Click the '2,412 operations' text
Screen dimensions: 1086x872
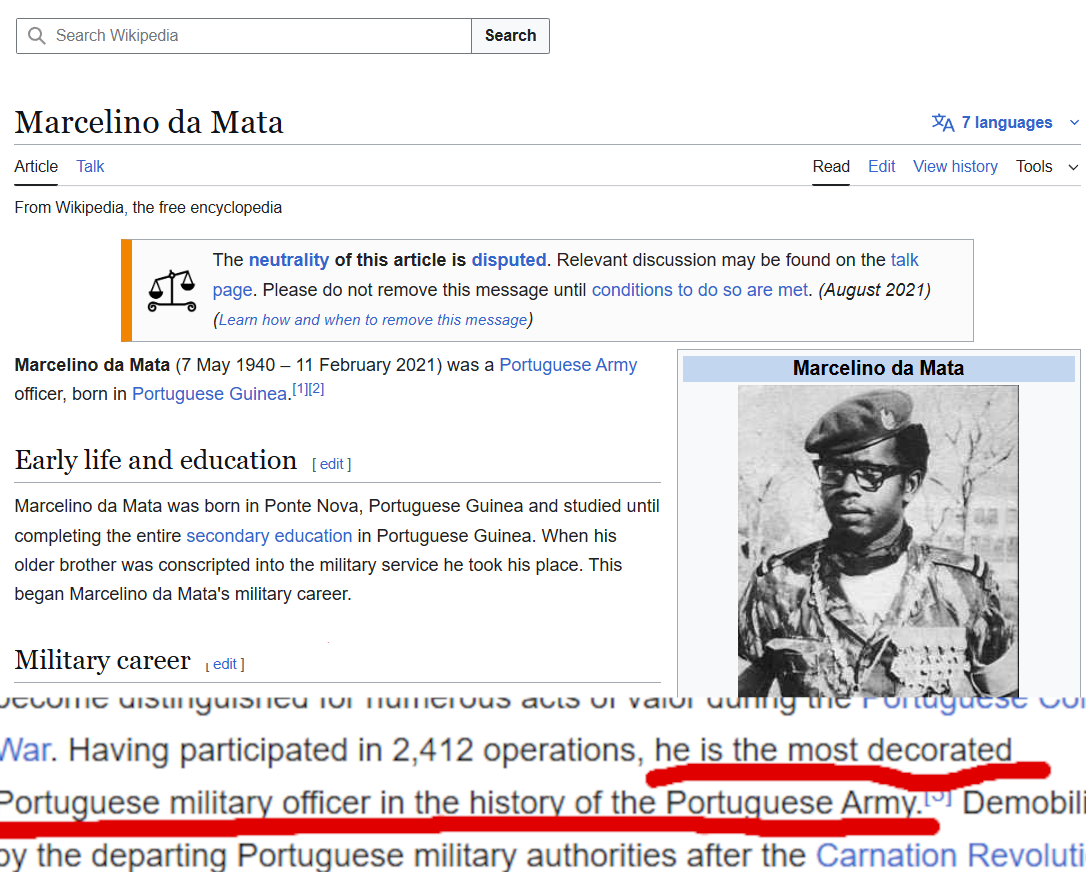click(x=514, y=750)
